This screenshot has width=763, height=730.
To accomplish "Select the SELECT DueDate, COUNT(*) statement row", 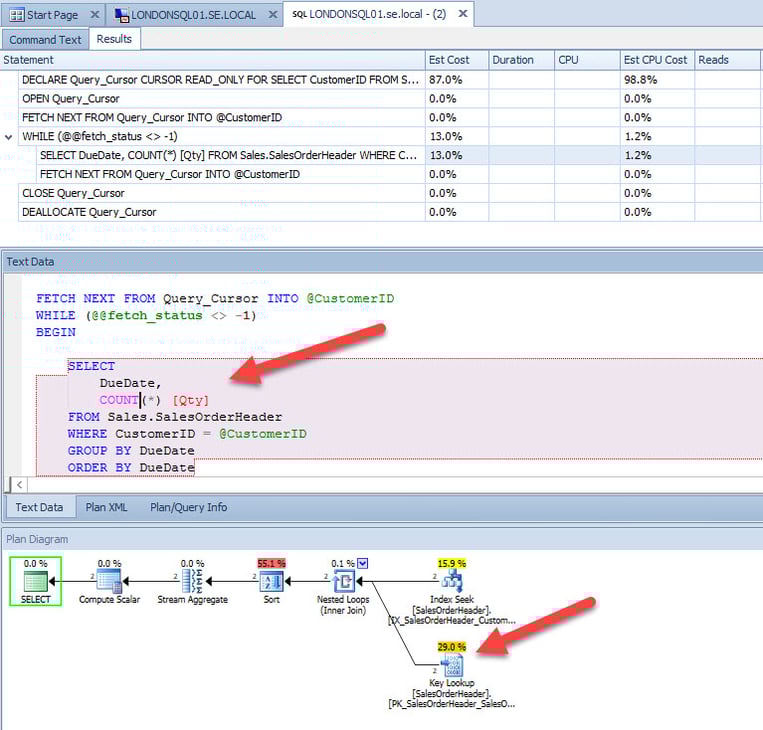I will 399,155.
